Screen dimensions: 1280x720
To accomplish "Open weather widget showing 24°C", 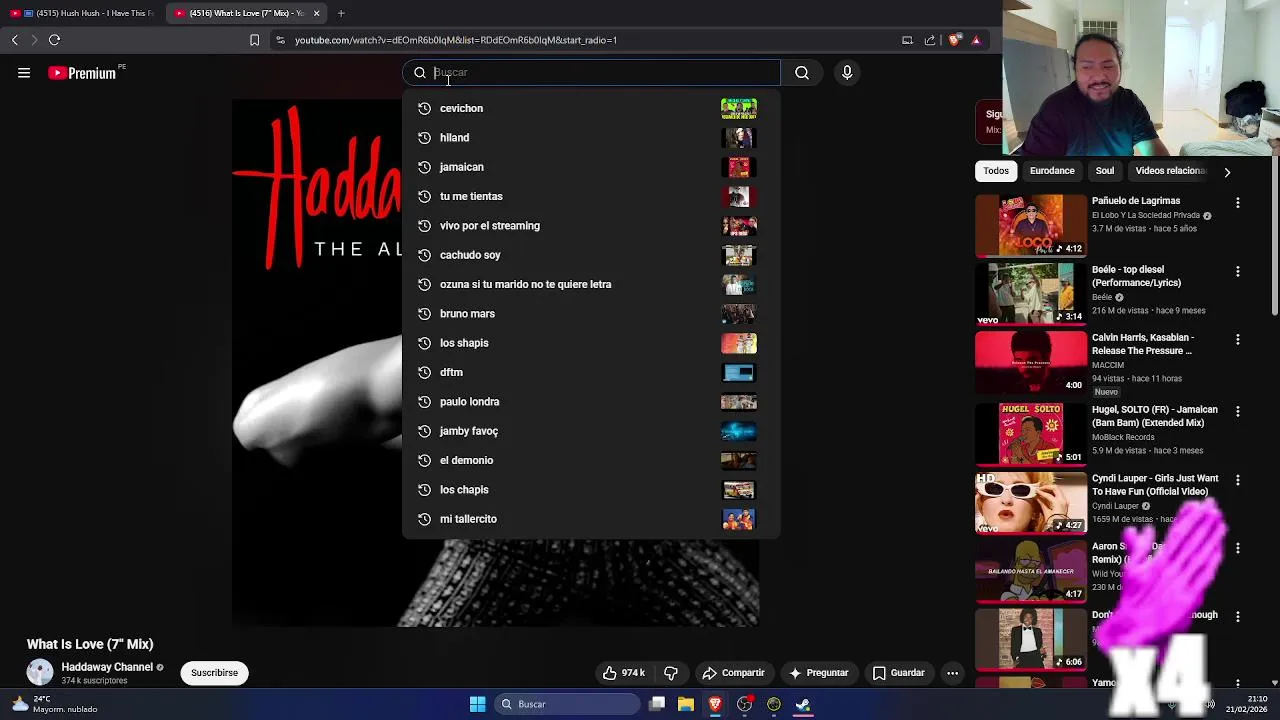I will coord(54,704).
